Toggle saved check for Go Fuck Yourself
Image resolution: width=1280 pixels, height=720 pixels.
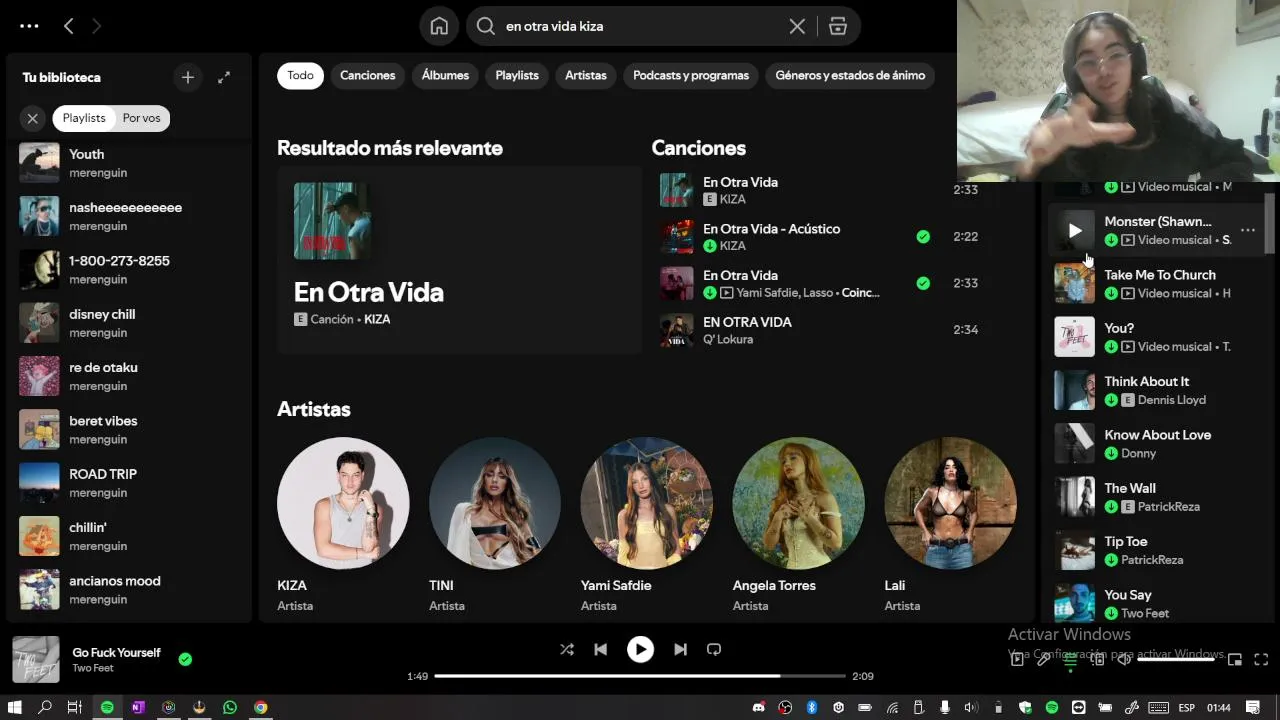[185, 659]
